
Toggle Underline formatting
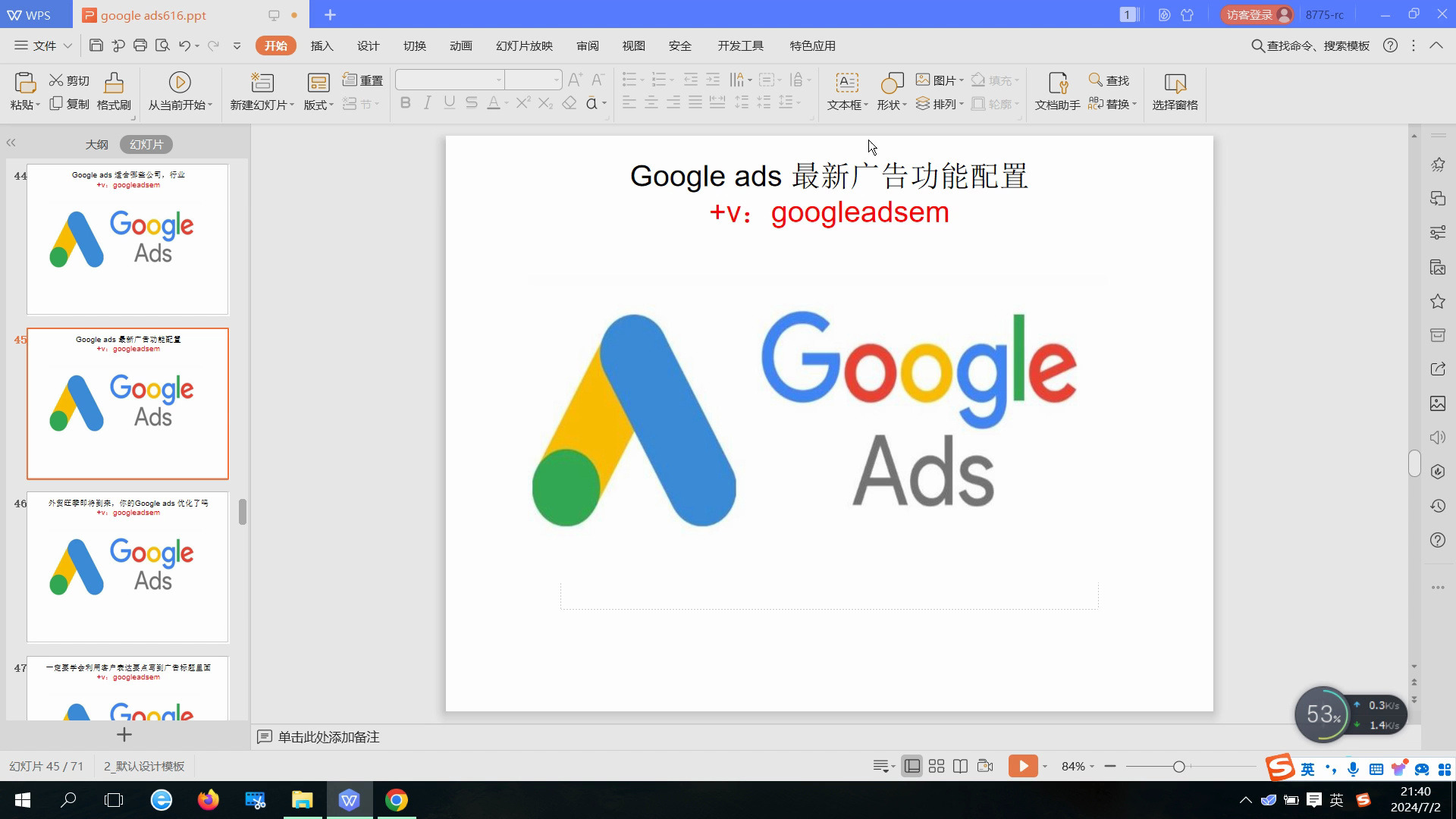coord(449,103)
